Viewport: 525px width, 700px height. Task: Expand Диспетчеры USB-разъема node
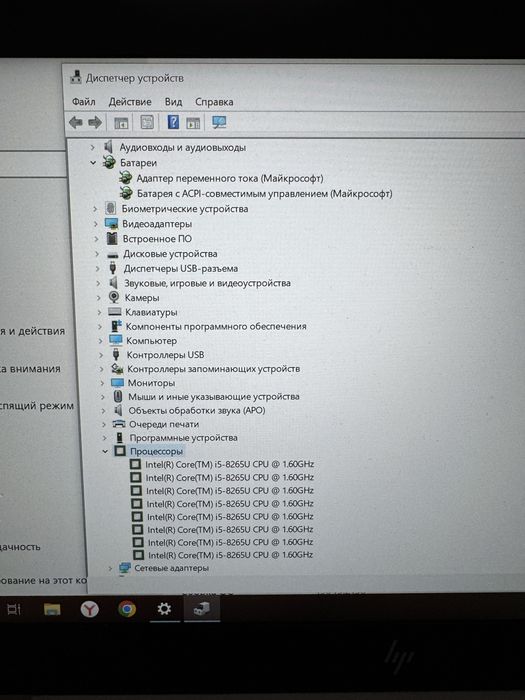98,268
